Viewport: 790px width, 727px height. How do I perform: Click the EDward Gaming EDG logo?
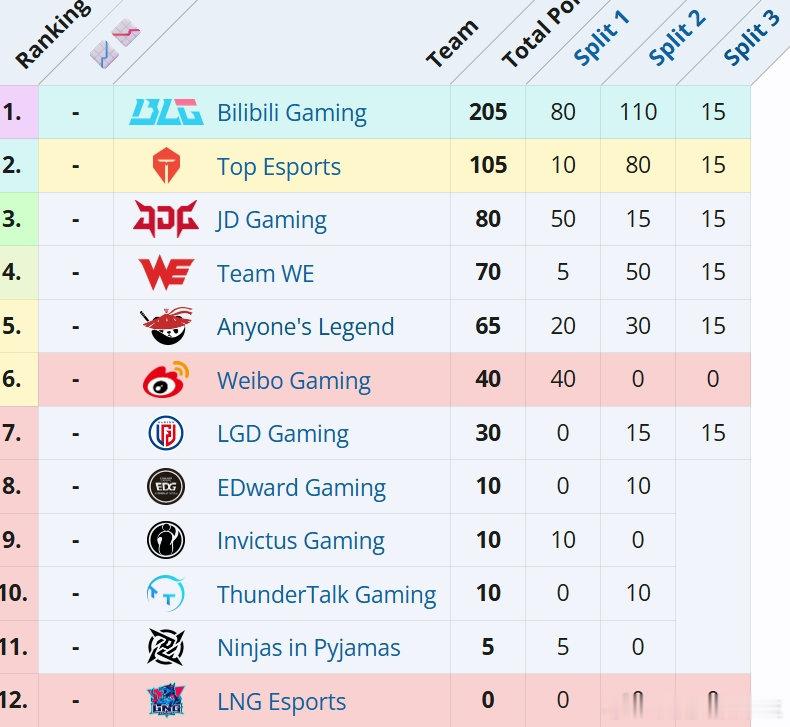pos(166,487)
